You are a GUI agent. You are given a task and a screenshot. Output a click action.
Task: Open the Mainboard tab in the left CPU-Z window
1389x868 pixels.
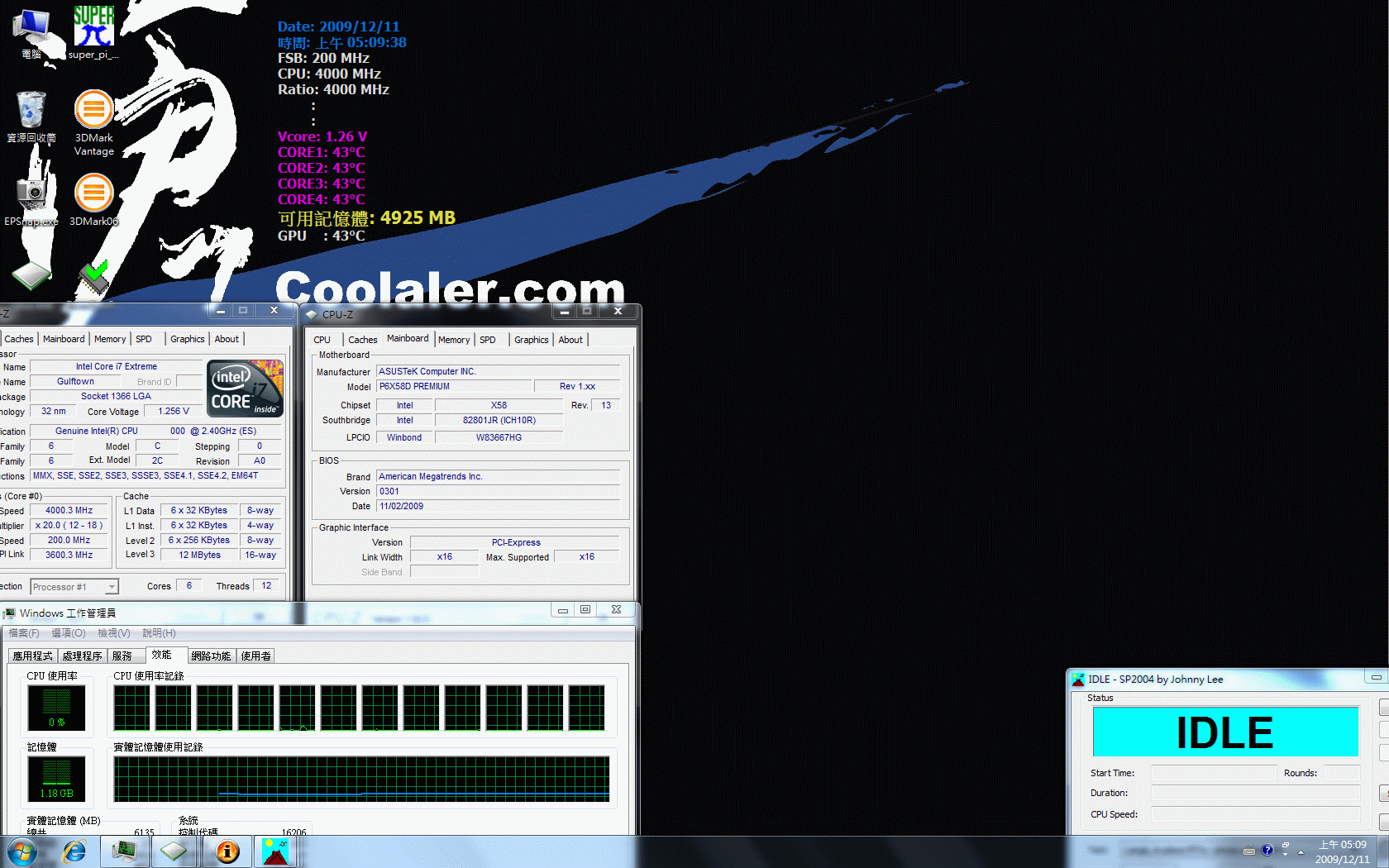(x=64, y=339)
